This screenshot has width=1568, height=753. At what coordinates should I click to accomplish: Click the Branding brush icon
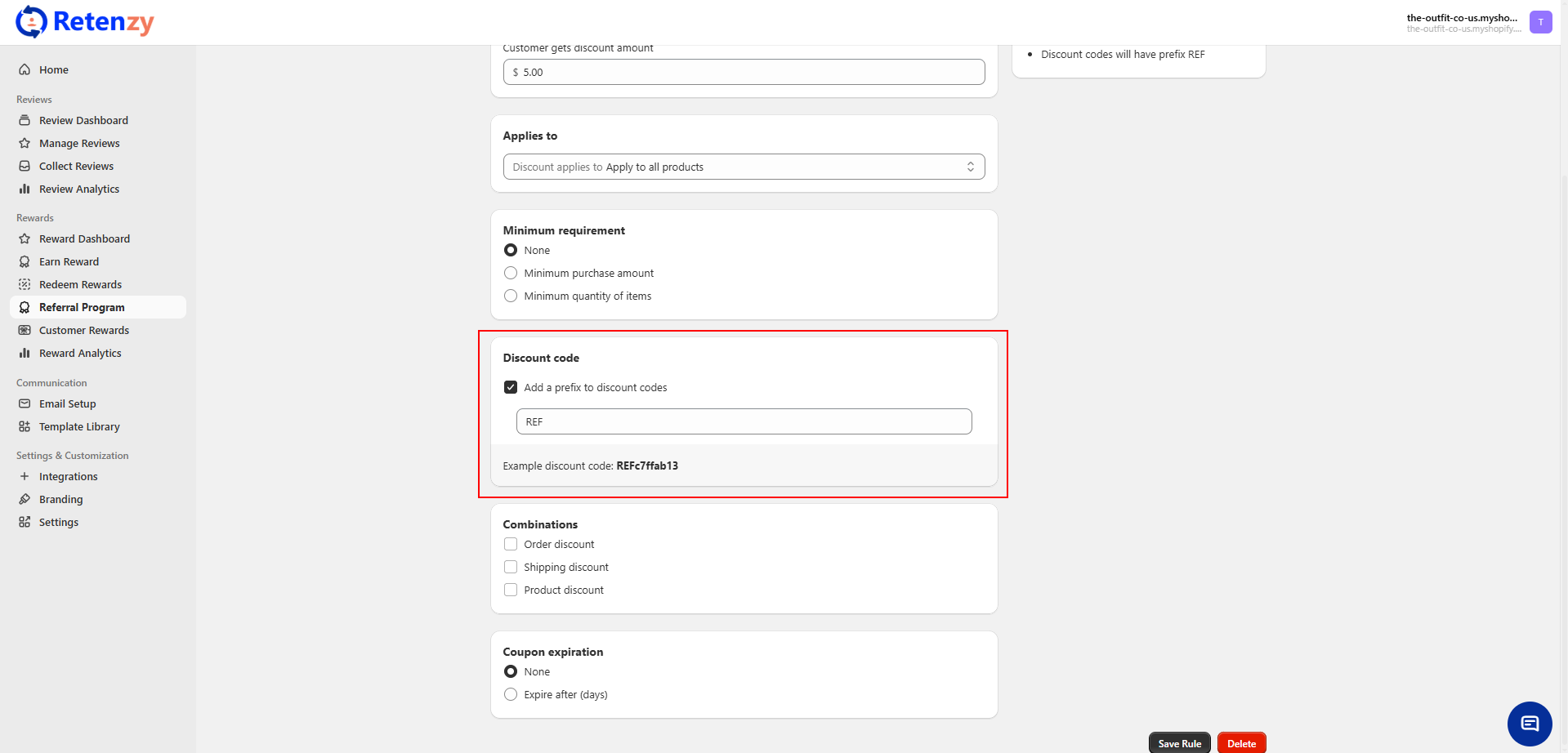pyautogui.click(x=25, y=499)
